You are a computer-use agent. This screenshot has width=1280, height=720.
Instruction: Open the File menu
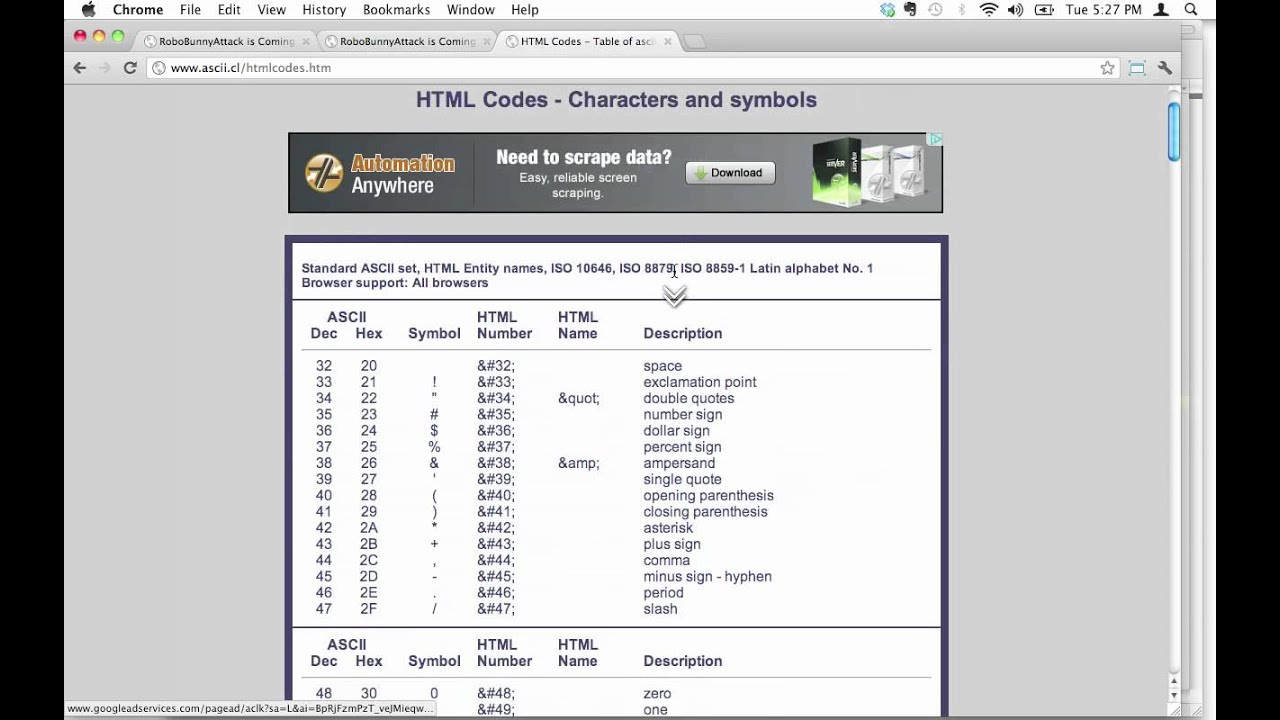(x=190, y=10)
